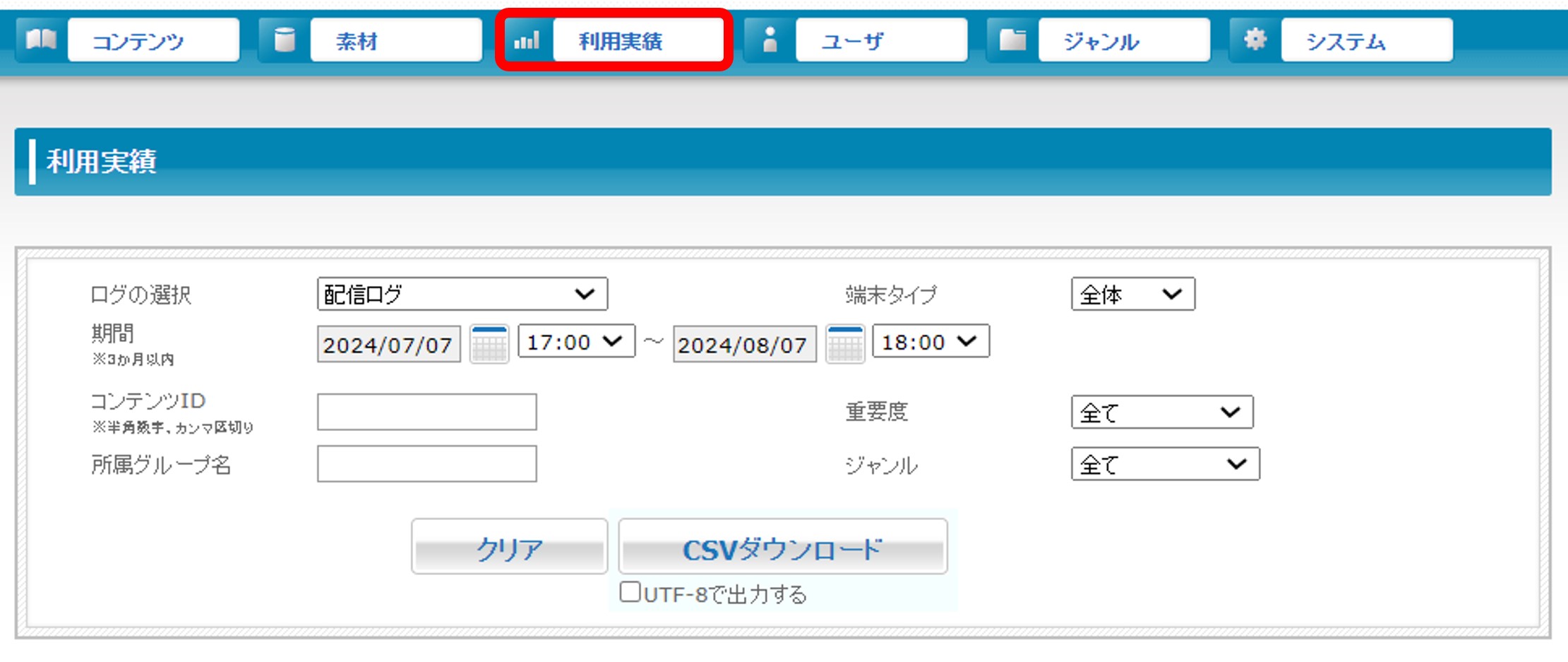Open the 端末タイプ dropdown showing 全体
The image size is (1568, 662).
point(1132,294)
